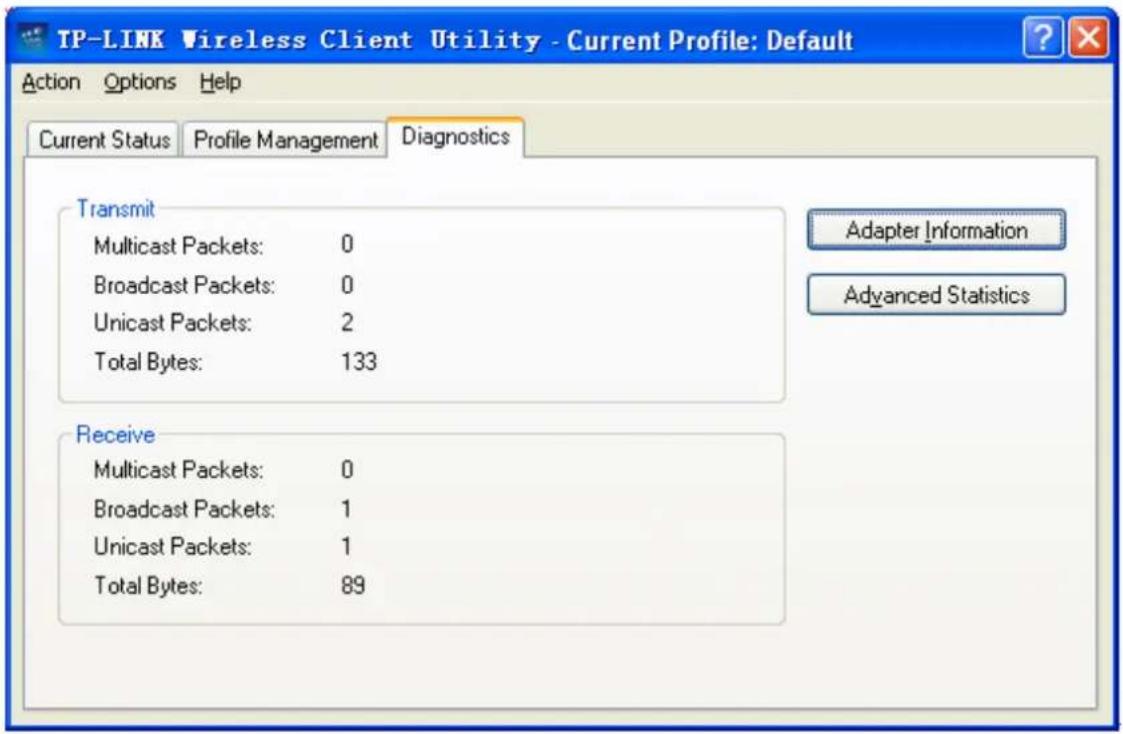Click Receive Unicast Packets label

173,547
